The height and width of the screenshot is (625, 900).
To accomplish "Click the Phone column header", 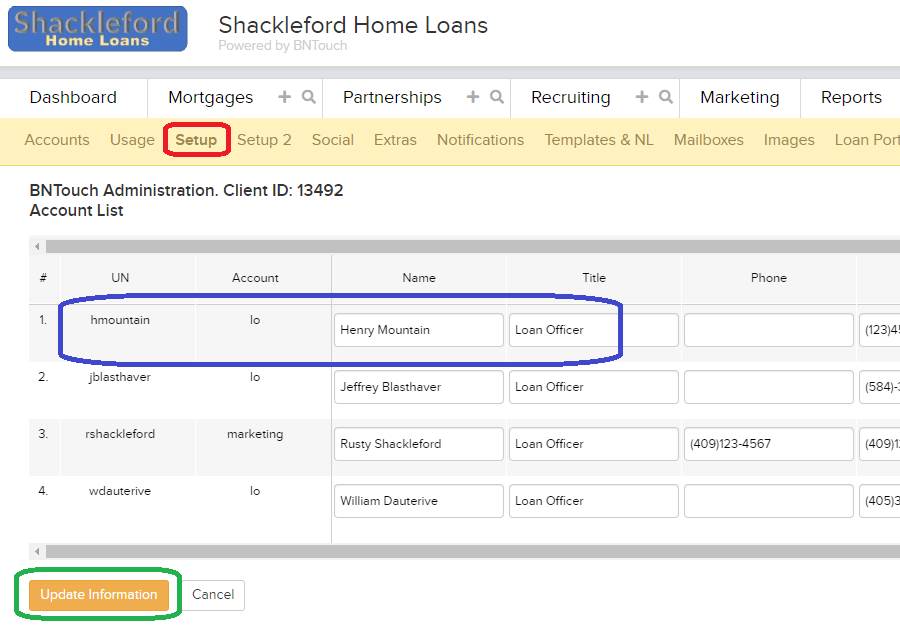I will (769, 278).
